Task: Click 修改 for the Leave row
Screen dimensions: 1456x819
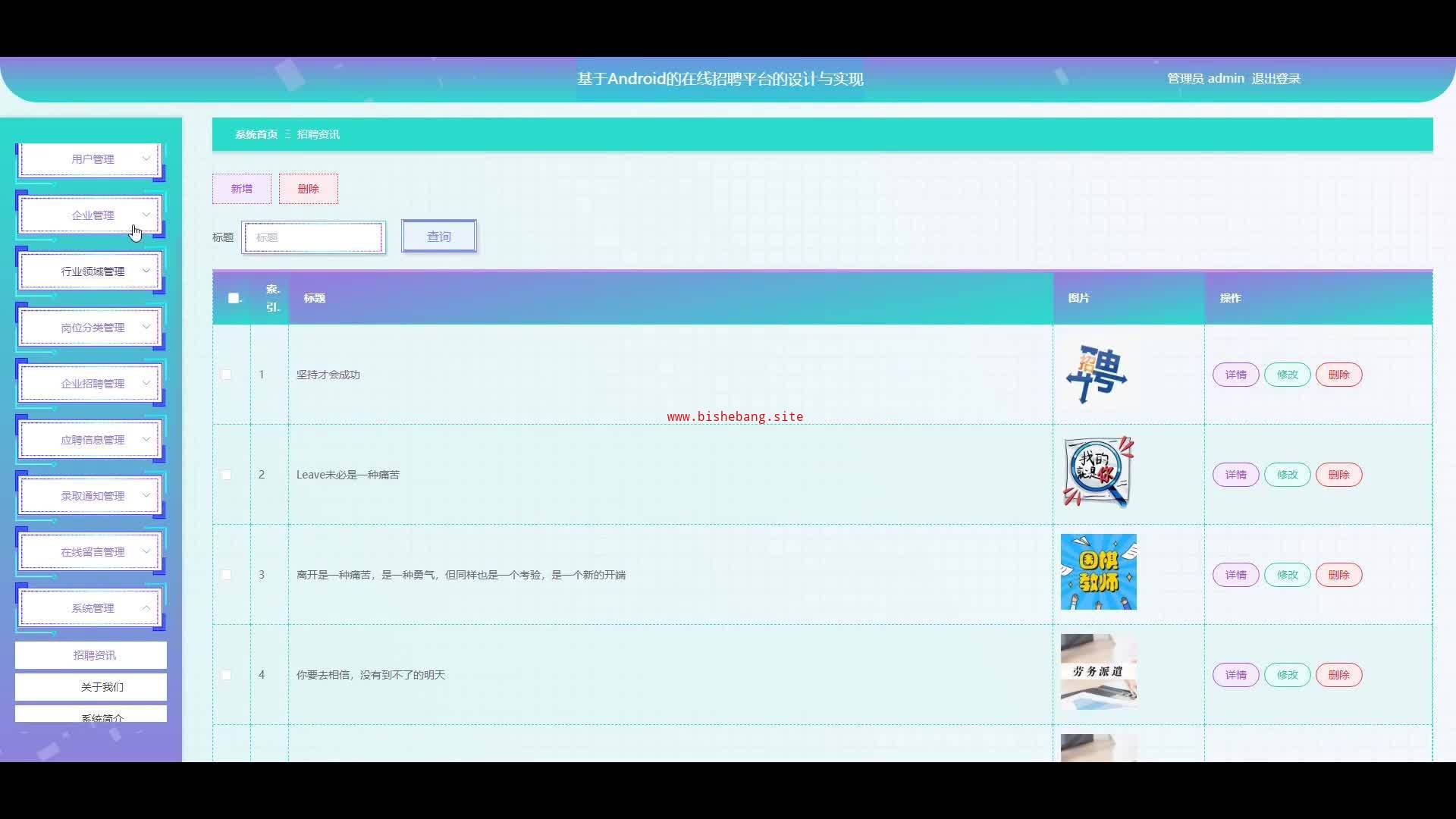Action: click(x=1287, y=475)
